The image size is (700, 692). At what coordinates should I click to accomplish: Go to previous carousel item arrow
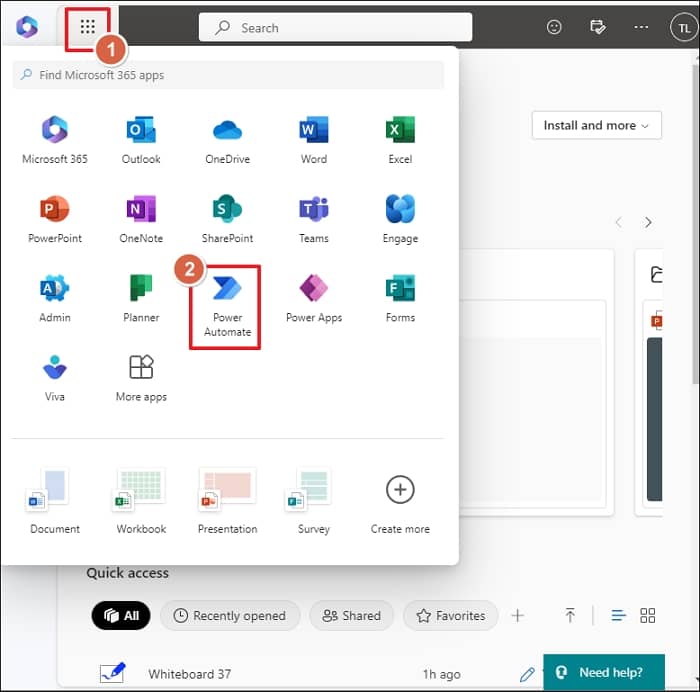click(x=619, y=222)
